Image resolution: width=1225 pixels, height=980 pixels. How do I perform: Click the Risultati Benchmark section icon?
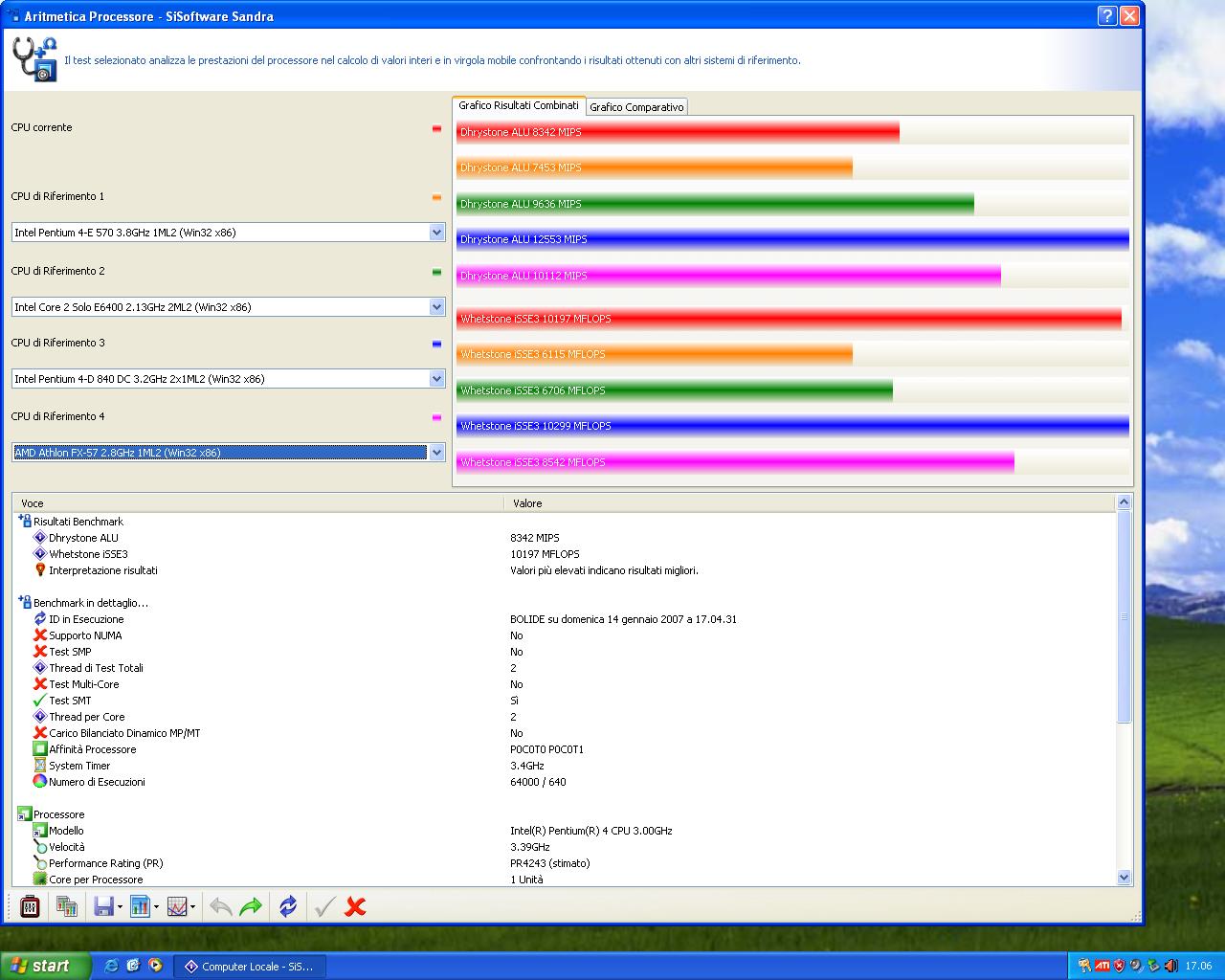pyautogui.click(x=25, y=522)
